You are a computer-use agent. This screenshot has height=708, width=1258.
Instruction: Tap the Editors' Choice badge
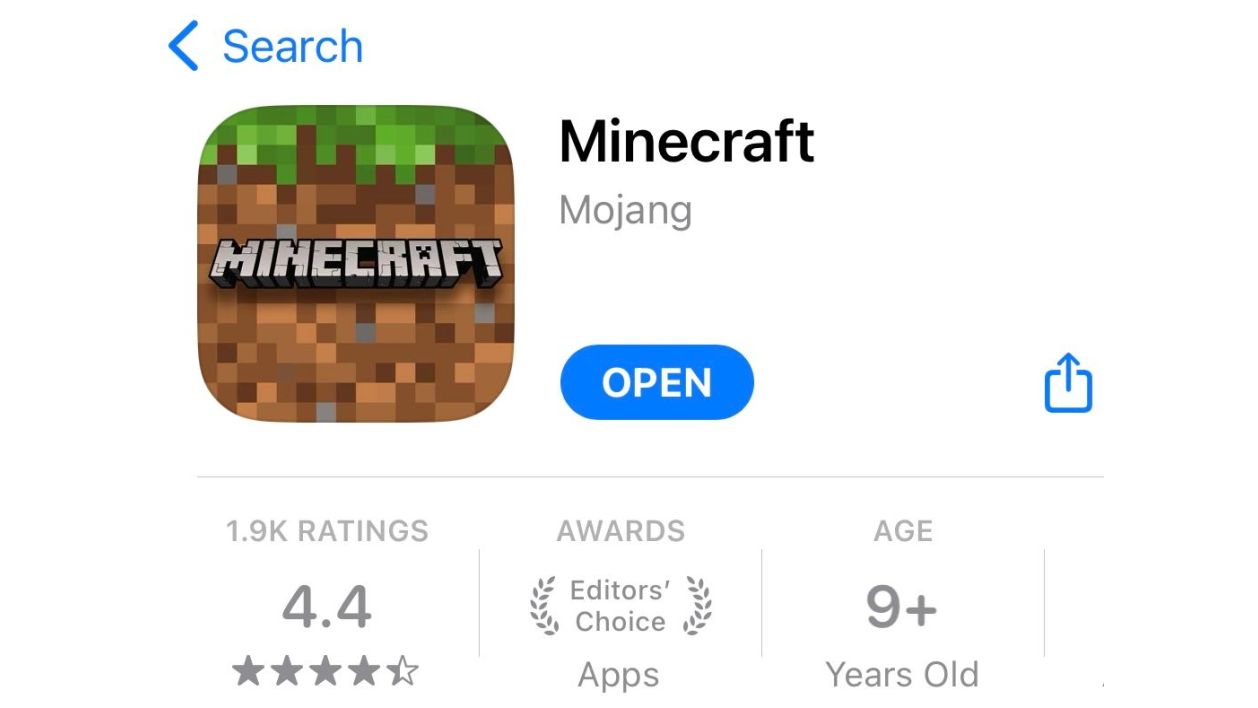click(620, 606)
